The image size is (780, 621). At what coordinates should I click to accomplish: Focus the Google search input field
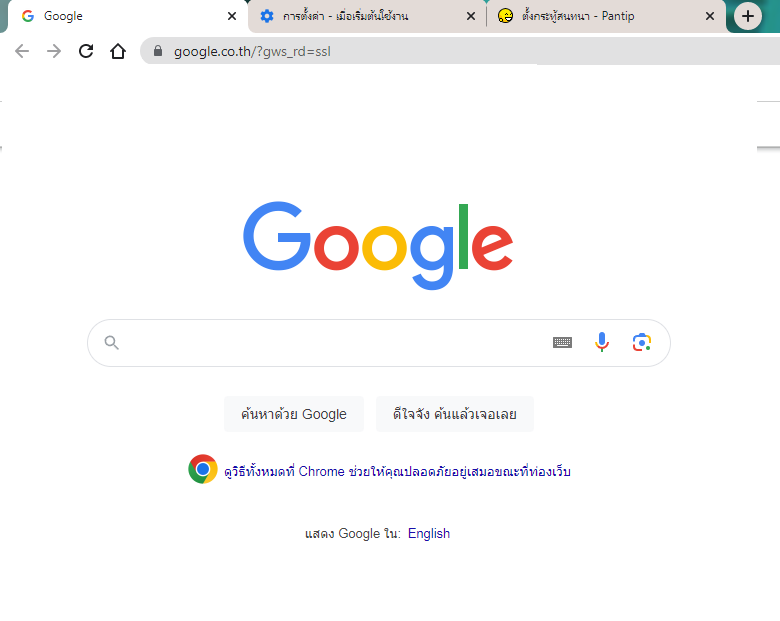tap(333, 343)
